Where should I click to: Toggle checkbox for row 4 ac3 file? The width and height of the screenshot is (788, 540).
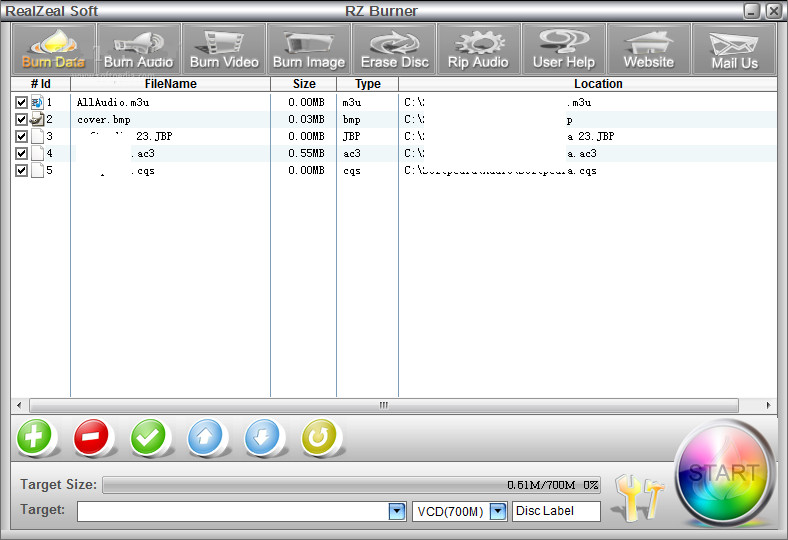21,153
